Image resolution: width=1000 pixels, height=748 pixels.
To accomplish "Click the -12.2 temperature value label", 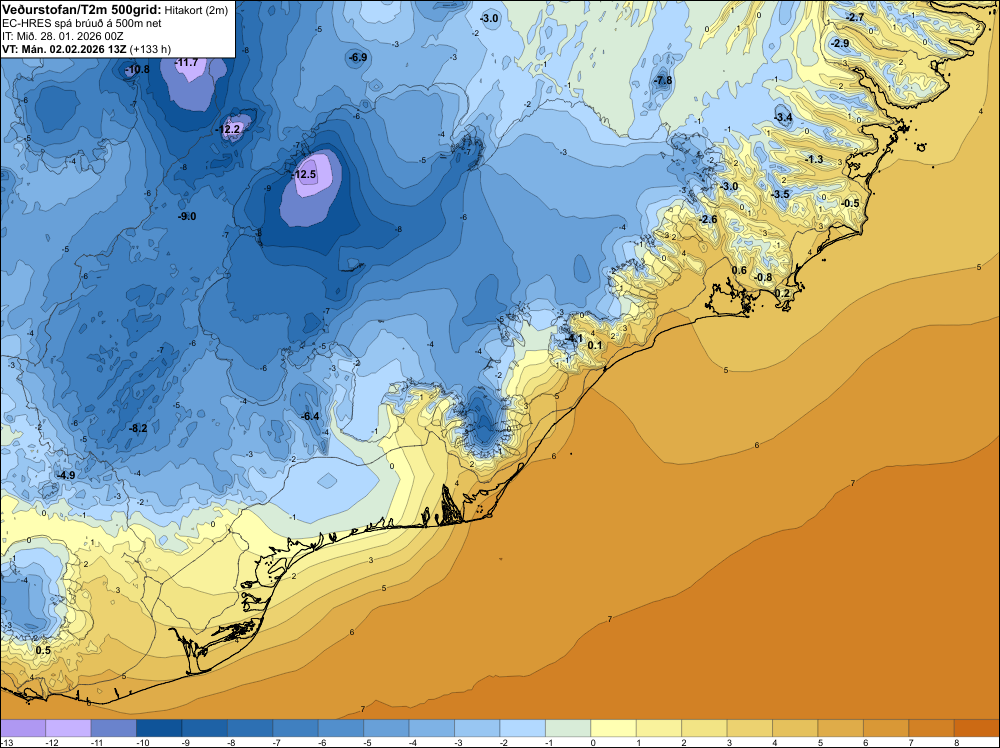I will point(228,129).
